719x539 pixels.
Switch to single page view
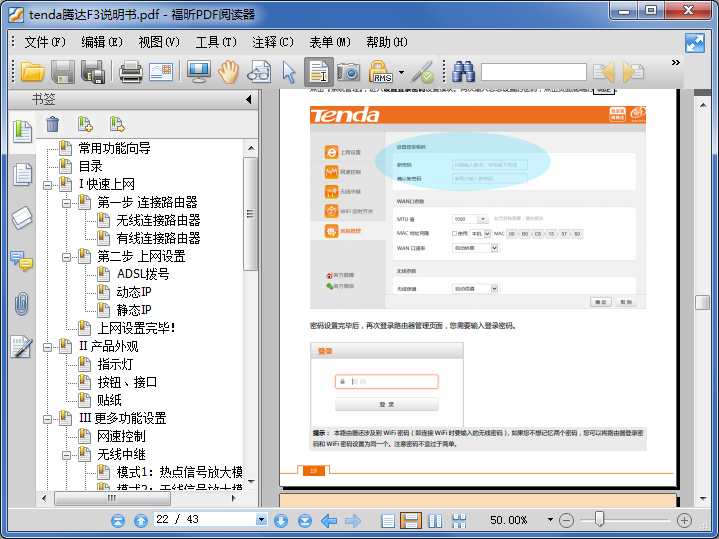coord(388,521)
